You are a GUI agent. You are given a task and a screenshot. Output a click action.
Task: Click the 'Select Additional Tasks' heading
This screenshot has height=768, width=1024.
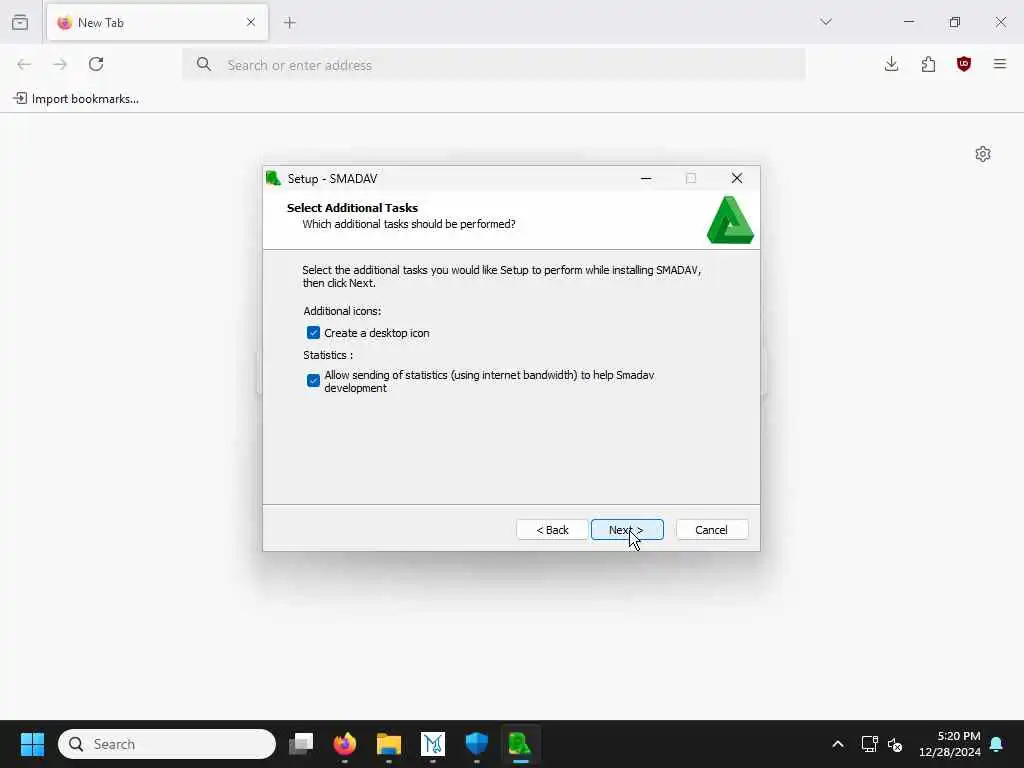tap(353, 208)
